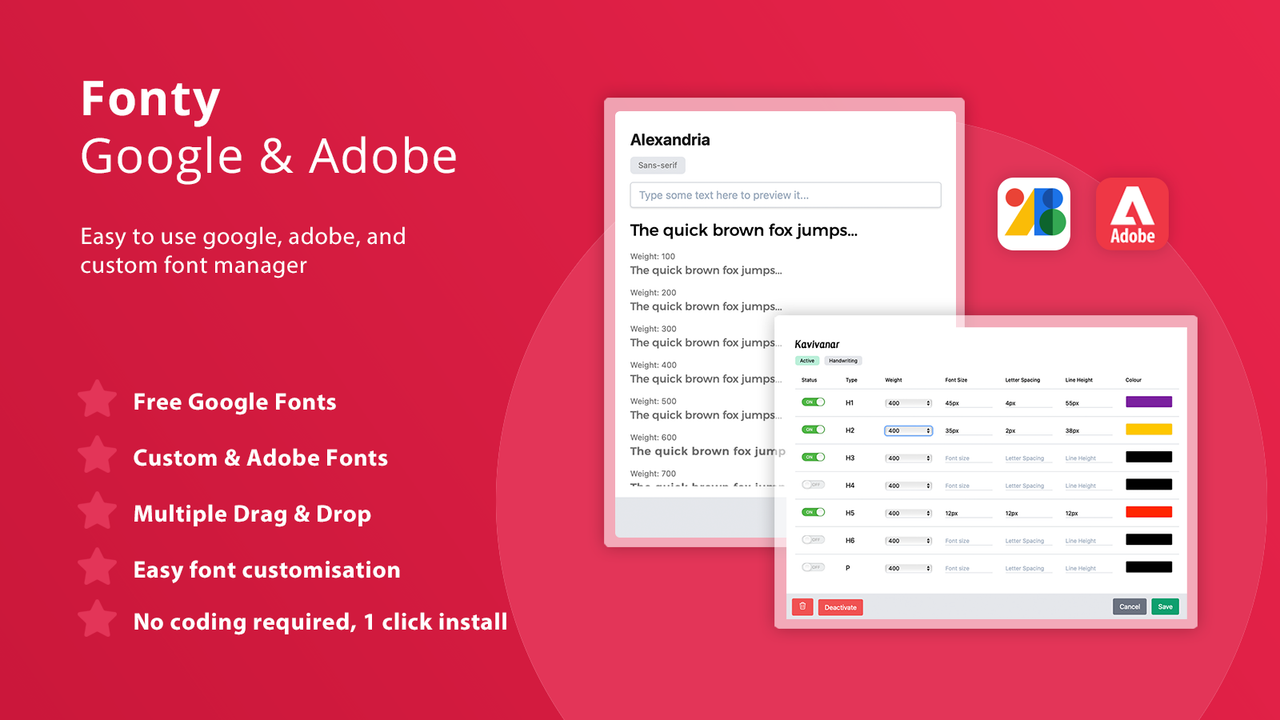Click the font preview text input
The image size is (1280, 720).
coord(785,195)
